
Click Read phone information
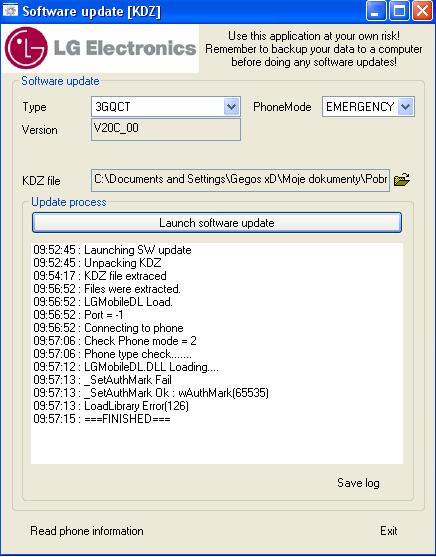(x=87, y=531)
